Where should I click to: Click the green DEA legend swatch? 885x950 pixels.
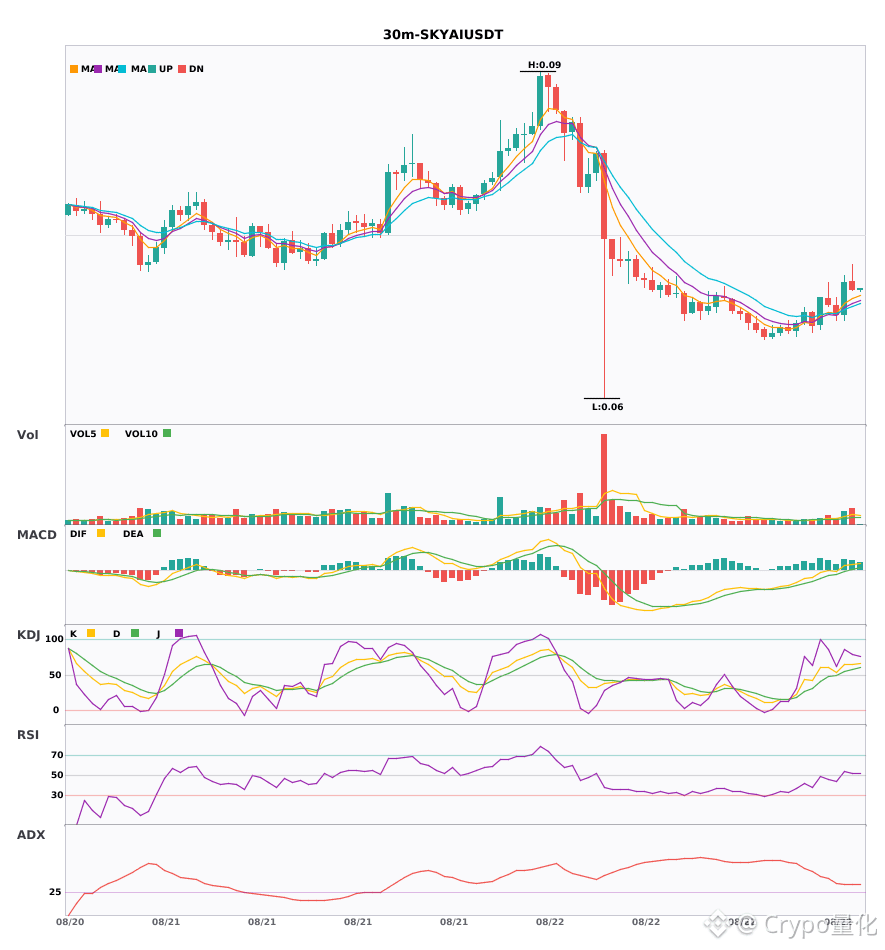tap(157, 533)
